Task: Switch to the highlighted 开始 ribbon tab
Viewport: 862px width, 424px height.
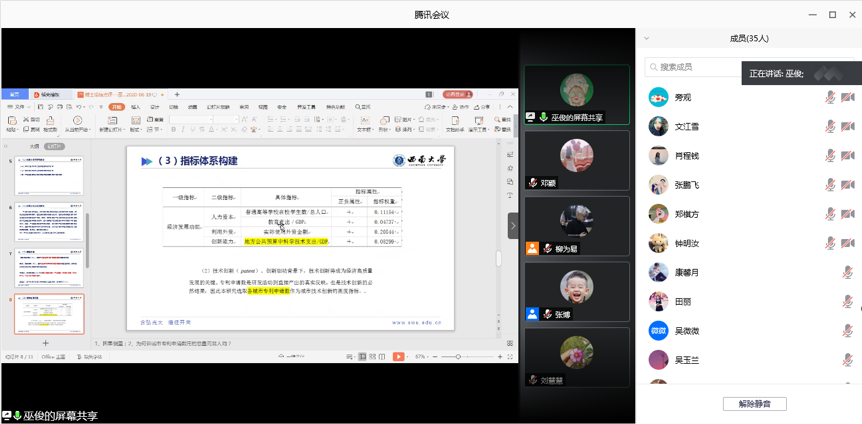Action: [116, 107]
